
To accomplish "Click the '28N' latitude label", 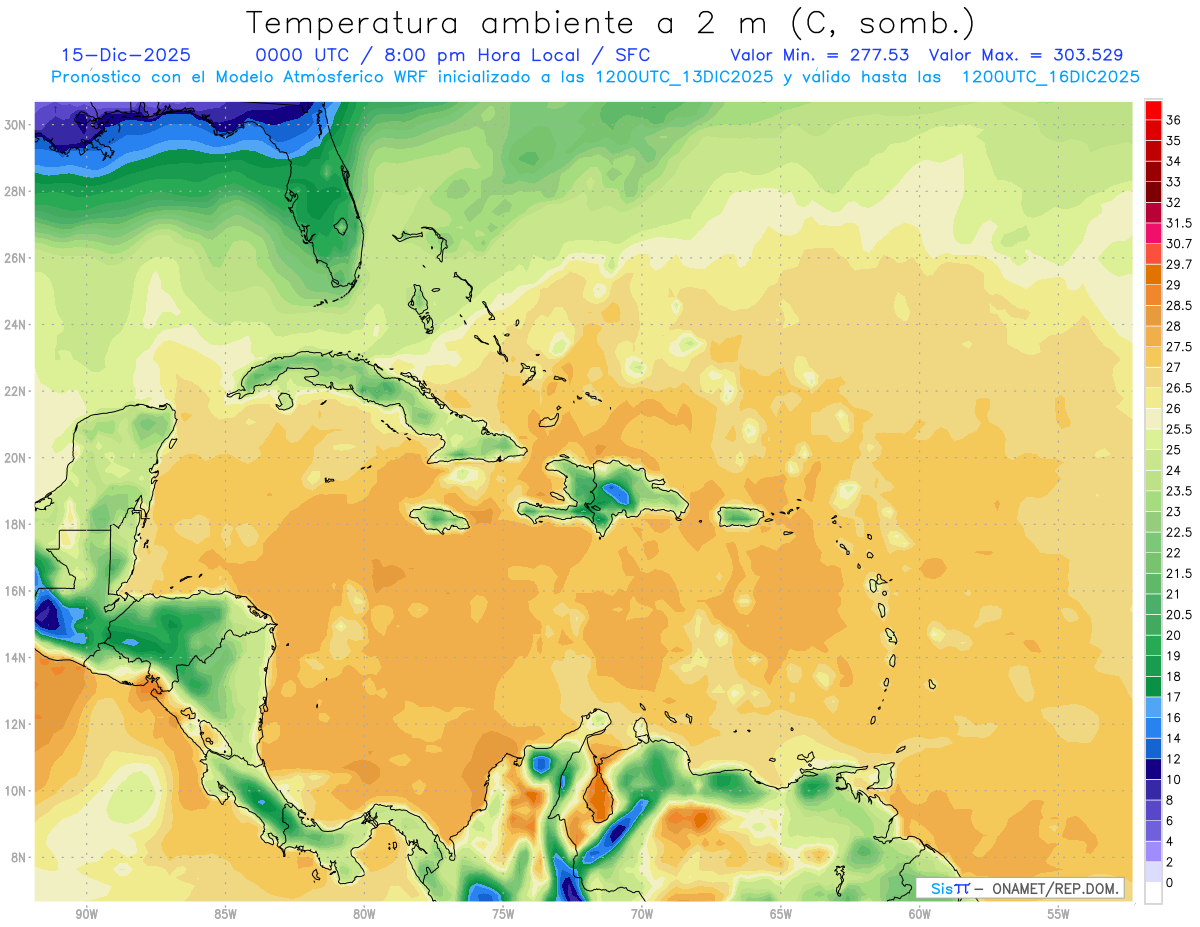I will coord(16,191).
